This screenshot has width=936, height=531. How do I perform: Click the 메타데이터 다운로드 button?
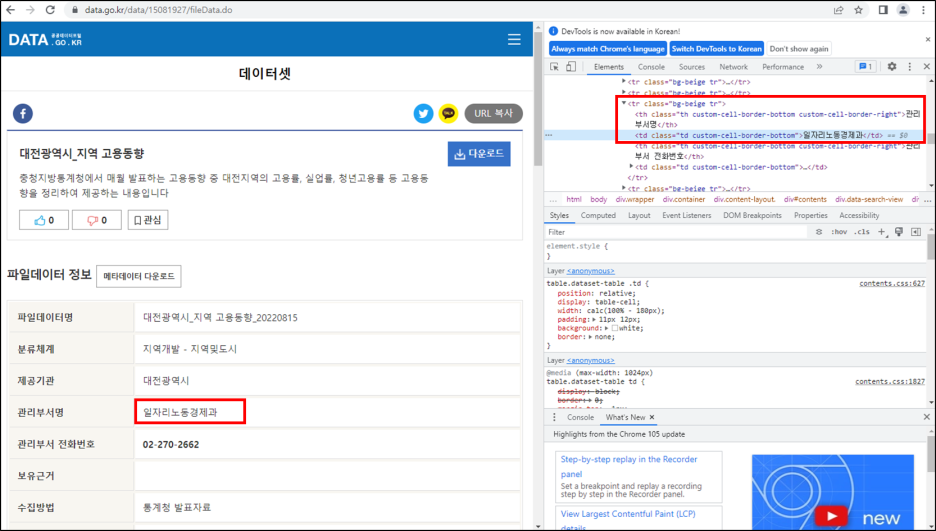(x=138, y=276)
